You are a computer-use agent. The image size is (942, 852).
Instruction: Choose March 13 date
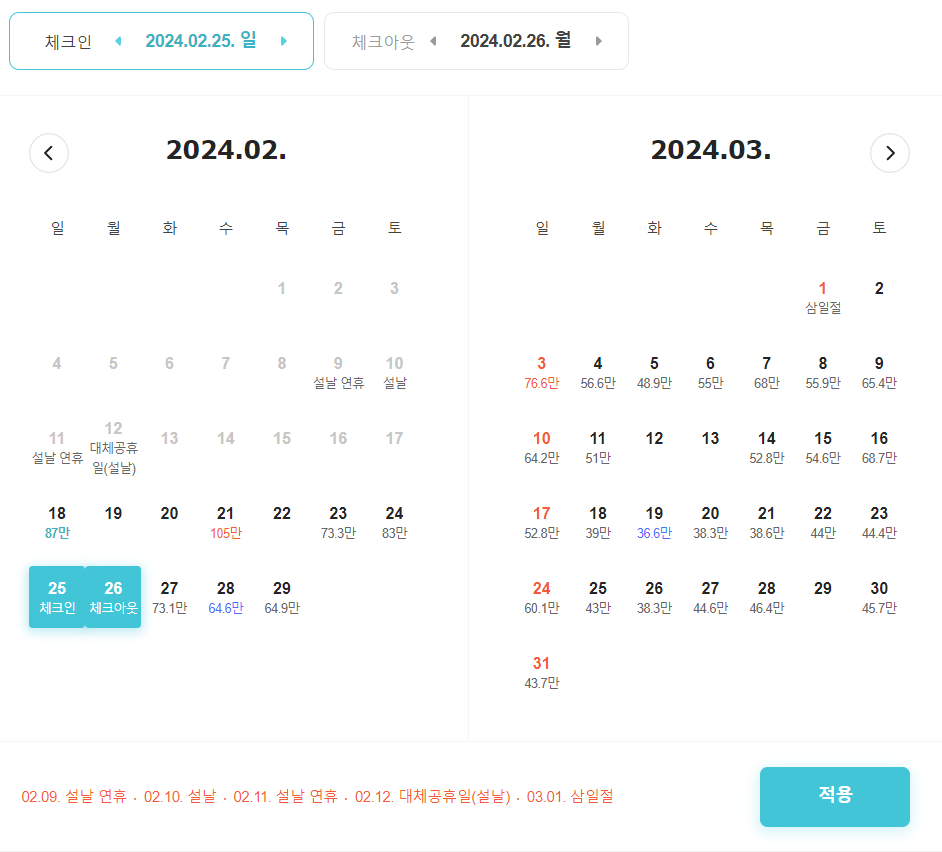[710, 439]
